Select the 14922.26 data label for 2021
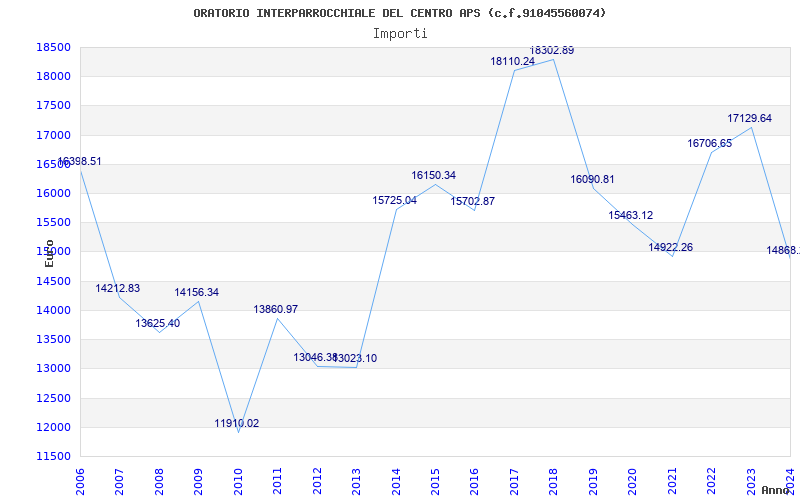The height and width of the screenshot is (500, 800). [x=670, y=247]
